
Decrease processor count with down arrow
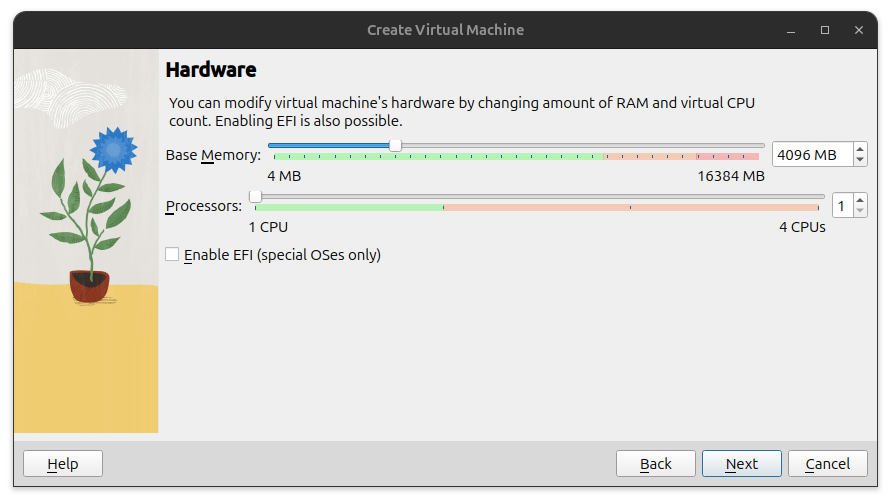tap(860, 211)
